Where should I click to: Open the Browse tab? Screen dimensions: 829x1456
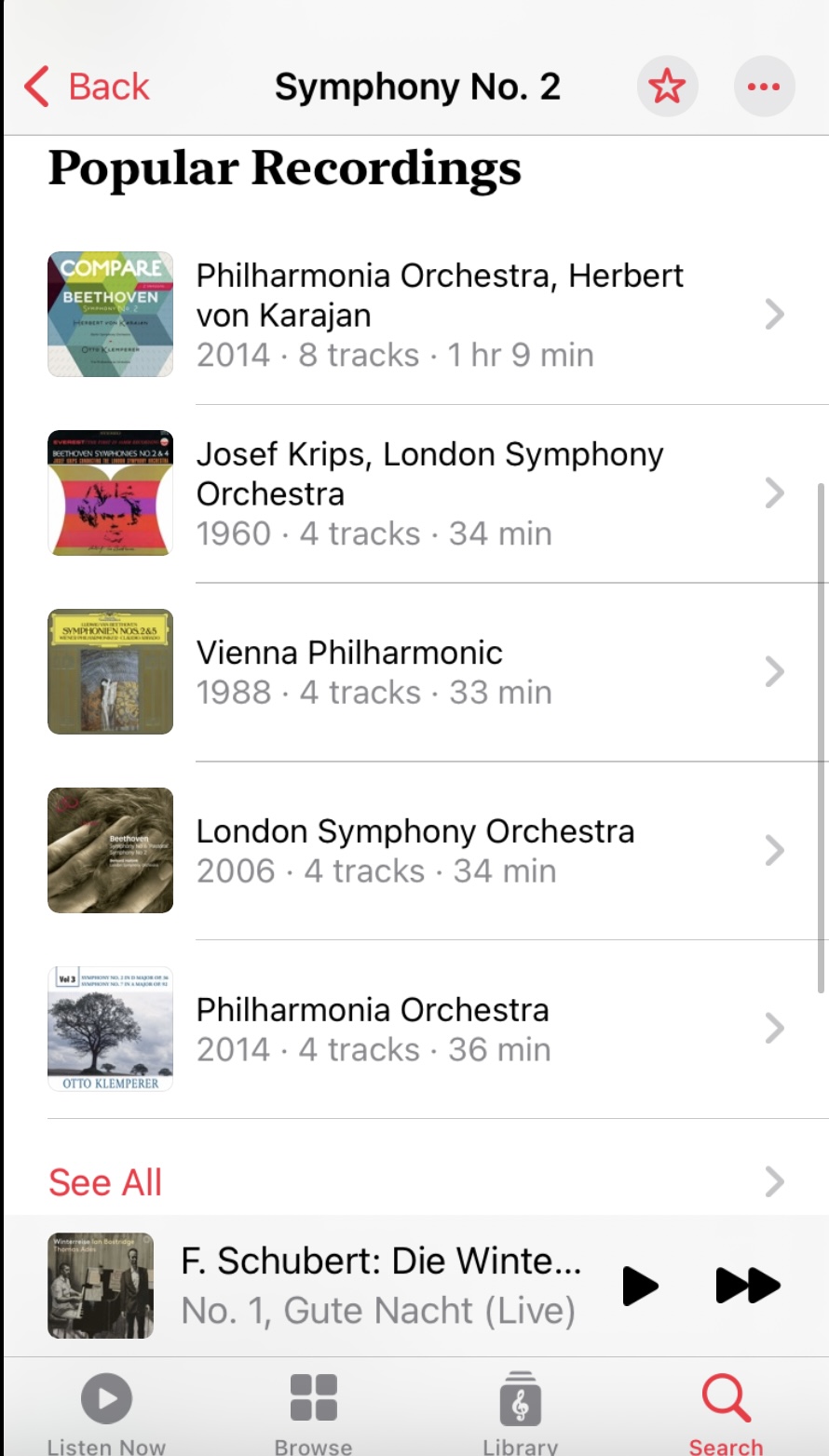click(313, 1411)
